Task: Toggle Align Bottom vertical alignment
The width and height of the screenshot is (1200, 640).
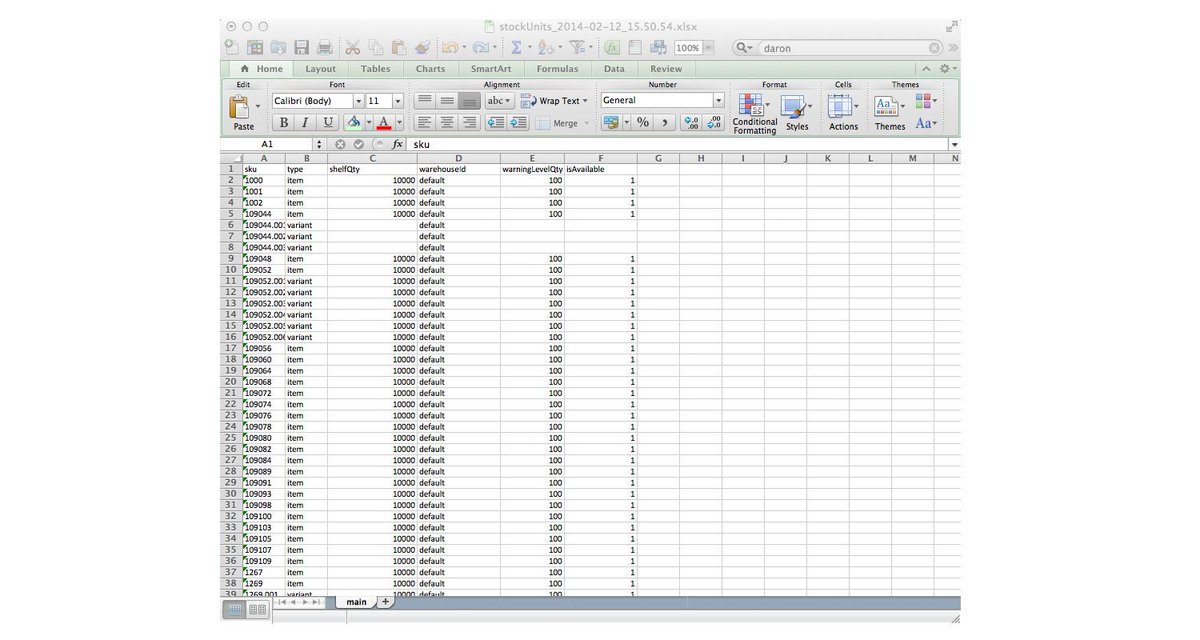Action: click(469, 101)
